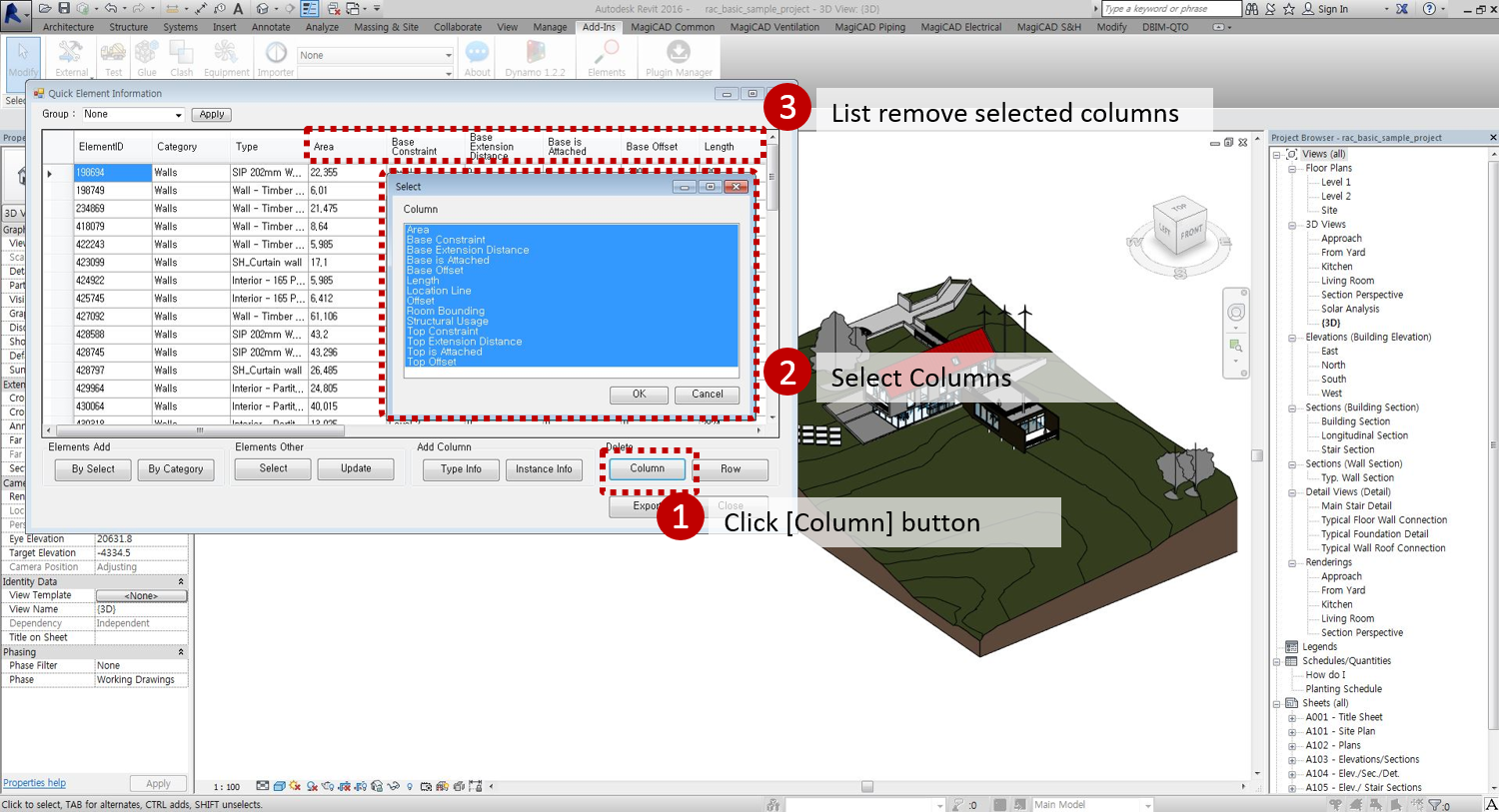
Task: Click the OK button in the Select dialog
Action: [x=639, y=394]
